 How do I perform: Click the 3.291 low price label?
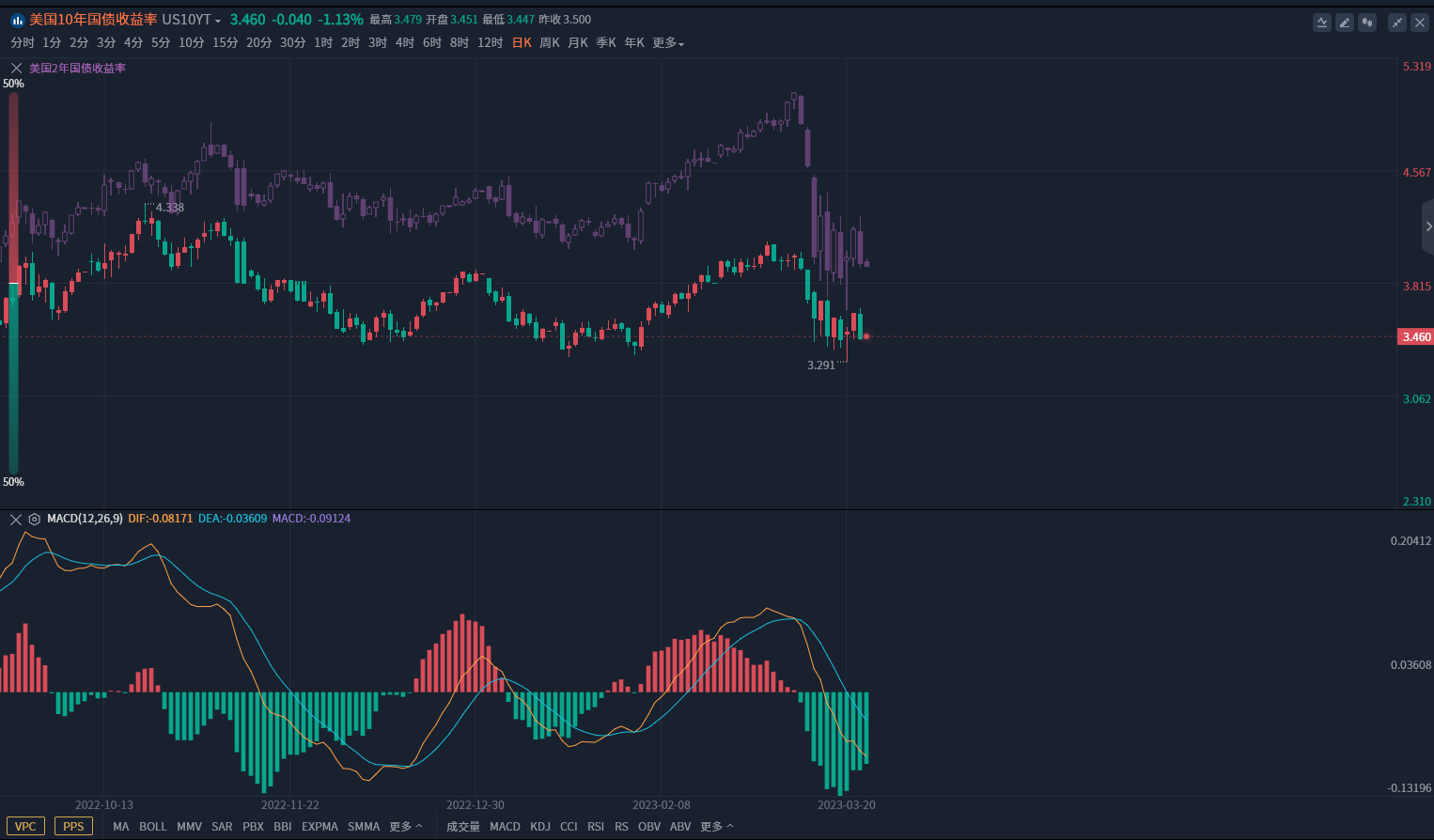pos(821,366)
